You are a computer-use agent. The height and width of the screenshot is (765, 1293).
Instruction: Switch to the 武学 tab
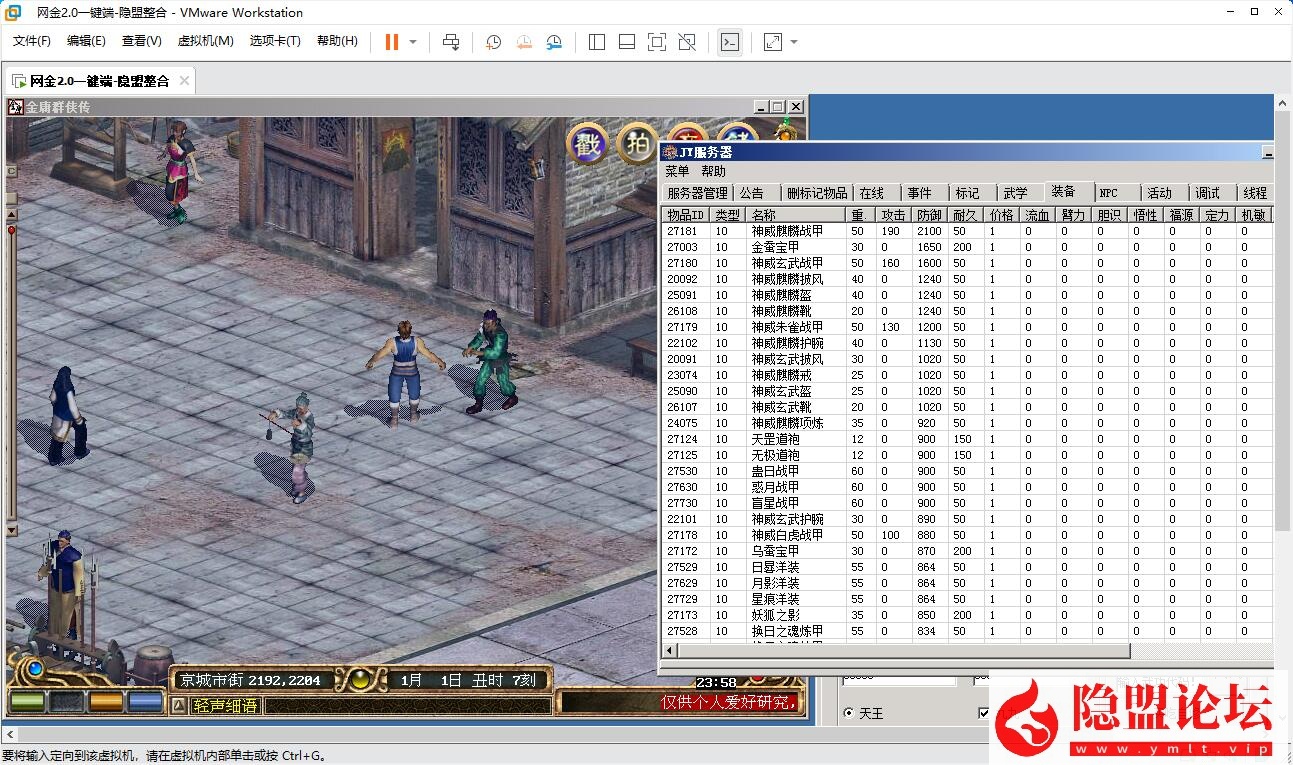1015,193
